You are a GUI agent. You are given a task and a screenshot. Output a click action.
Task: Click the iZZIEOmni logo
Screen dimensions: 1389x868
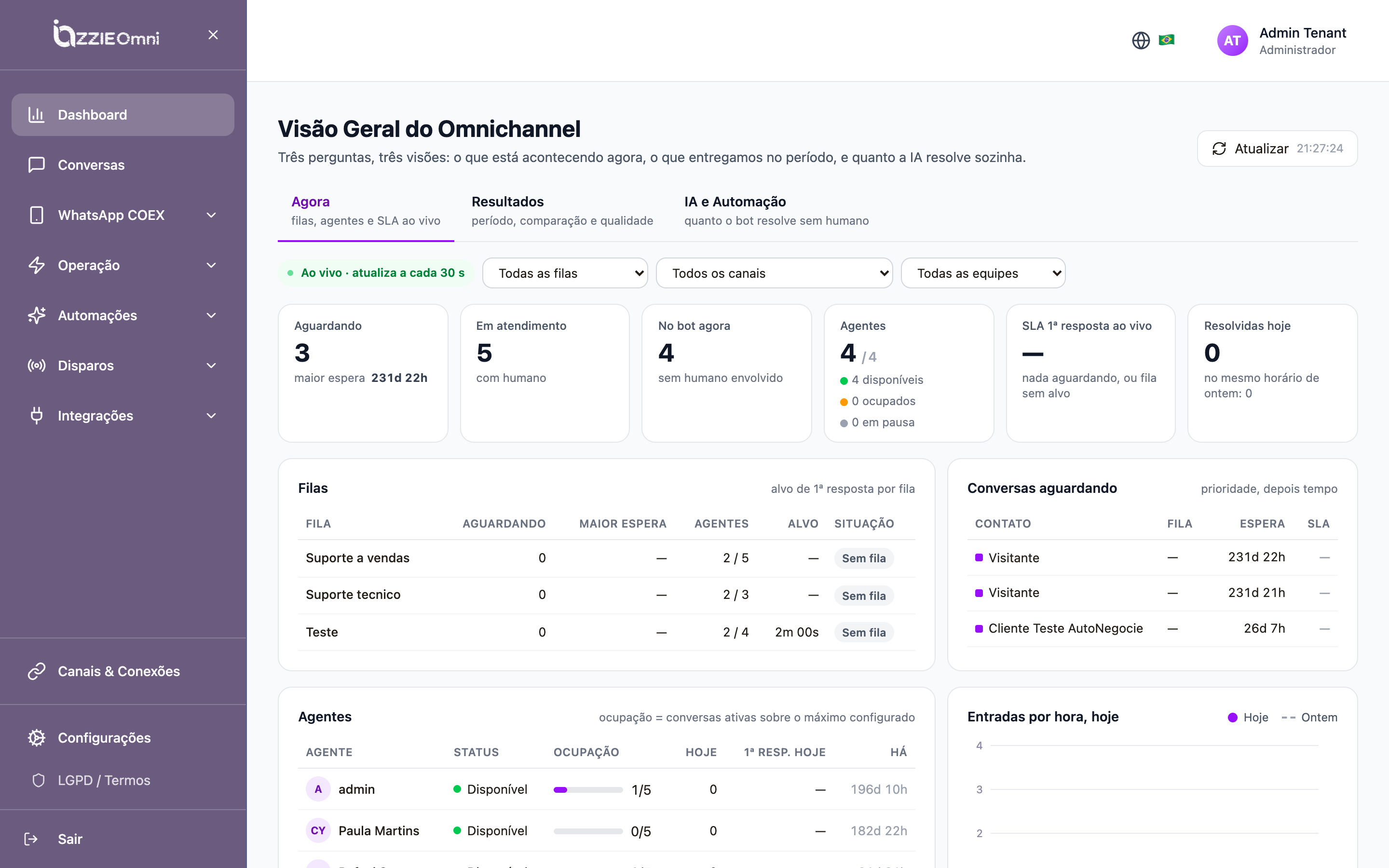click(x=106, y=34)
